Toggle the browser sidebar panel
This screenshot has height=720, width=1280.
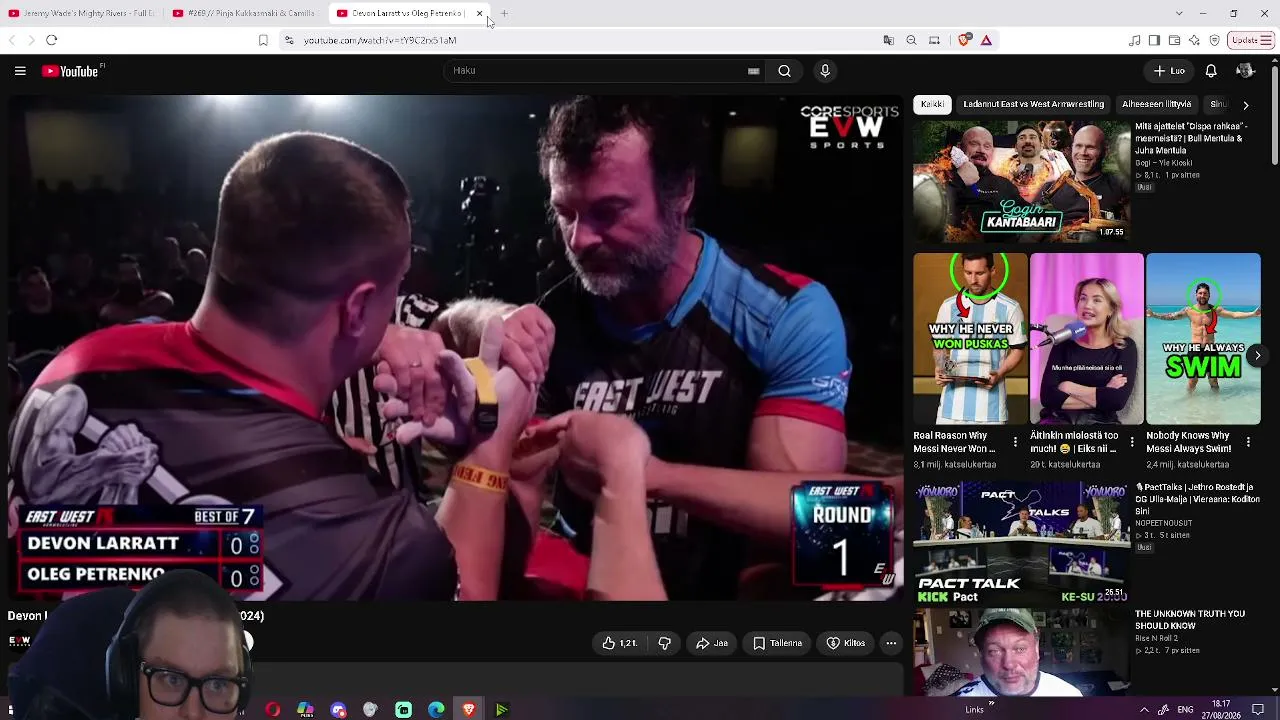[1154, 40]
